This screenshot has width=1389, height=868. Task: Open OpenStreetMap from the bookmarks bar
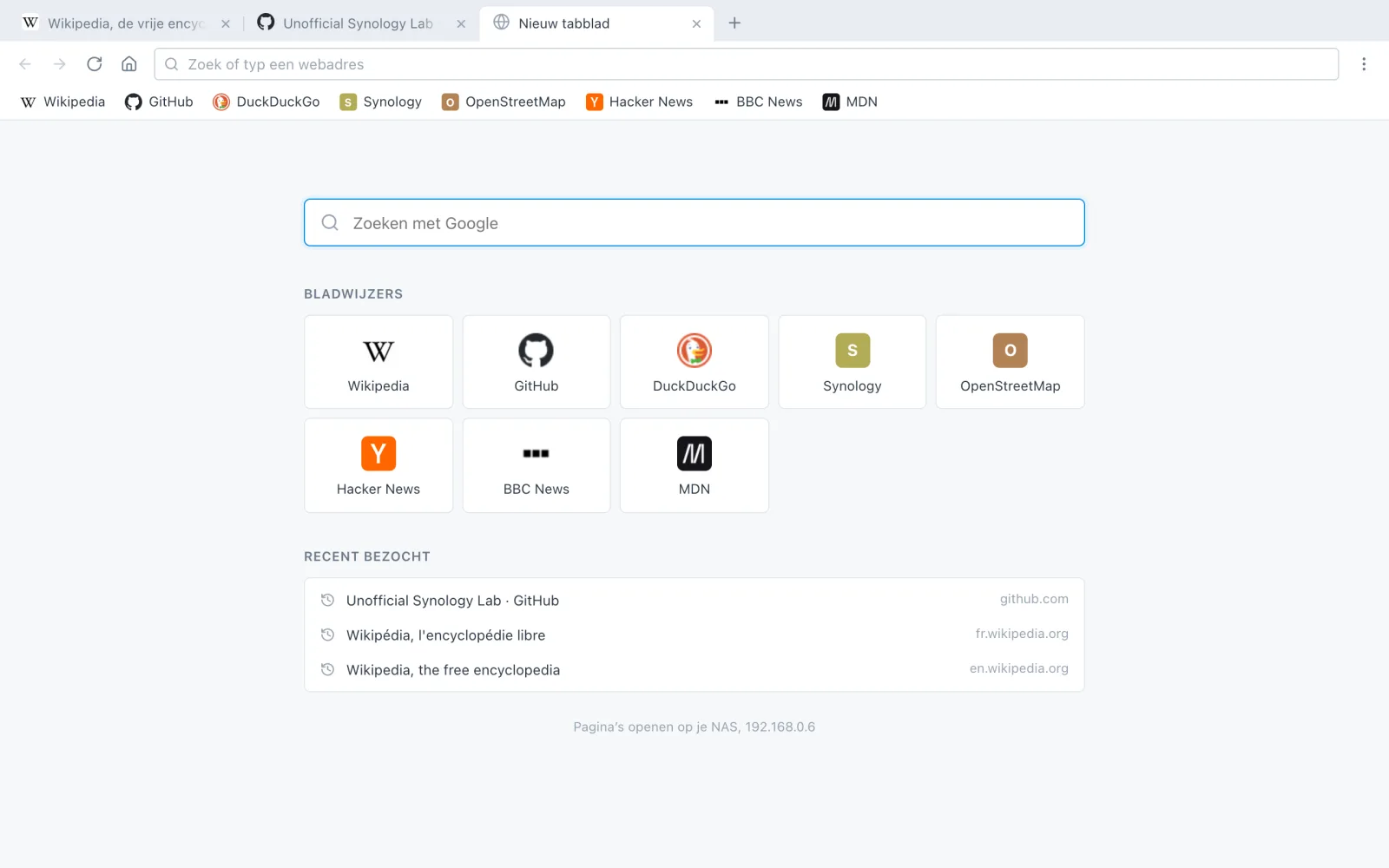point(504,102)
